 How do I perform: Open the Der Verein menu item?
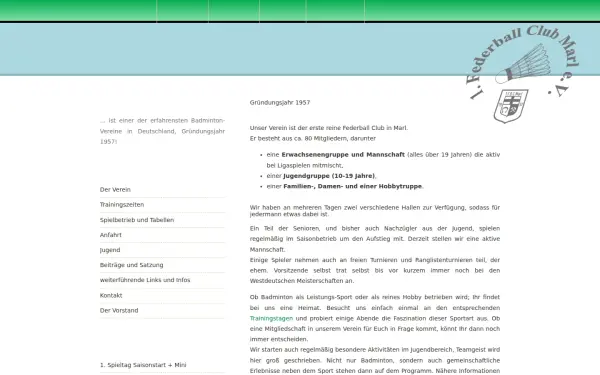pyautogui.click(x=115, y=189)
